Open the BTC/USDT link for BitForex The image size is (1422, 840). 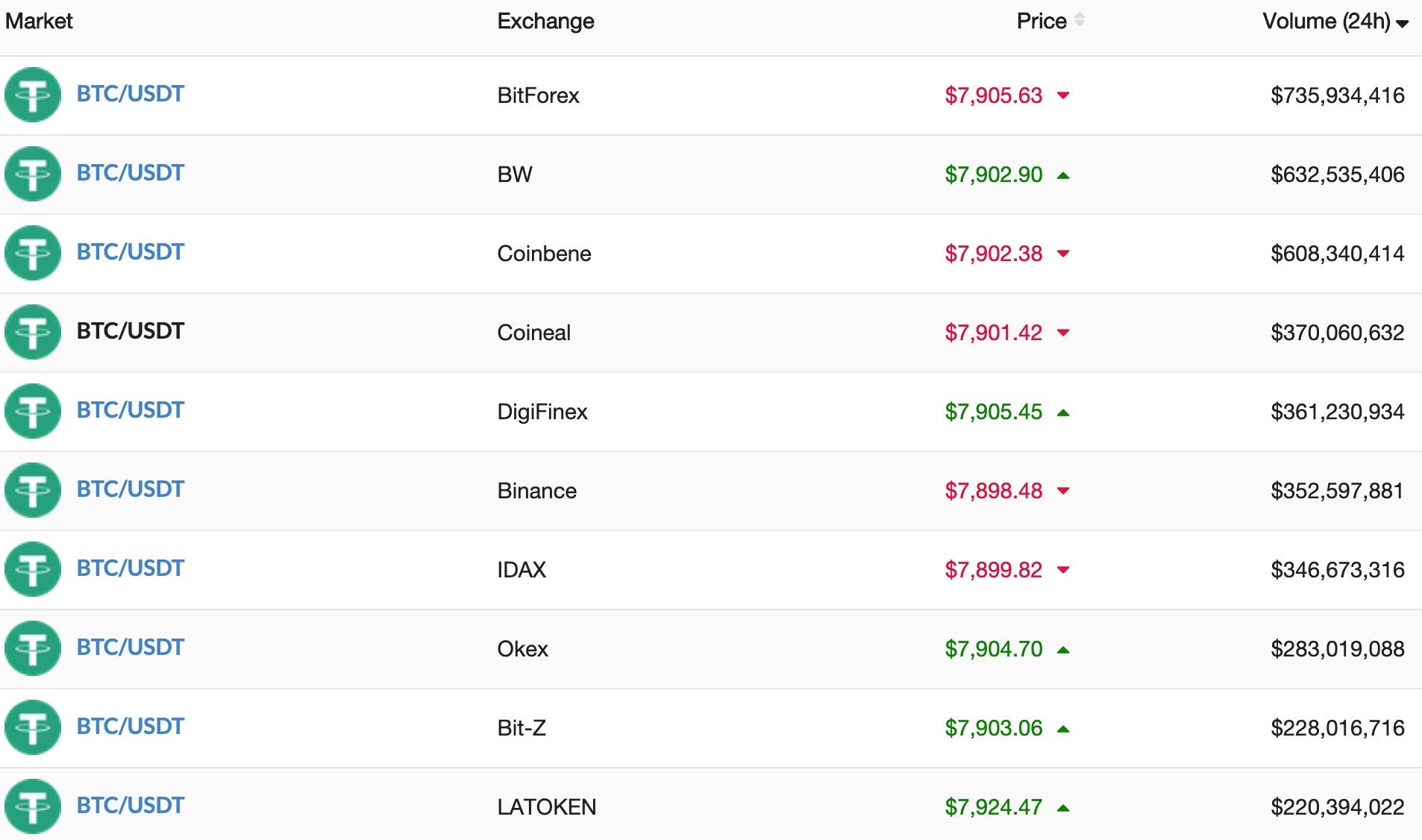tap(130, 94)
